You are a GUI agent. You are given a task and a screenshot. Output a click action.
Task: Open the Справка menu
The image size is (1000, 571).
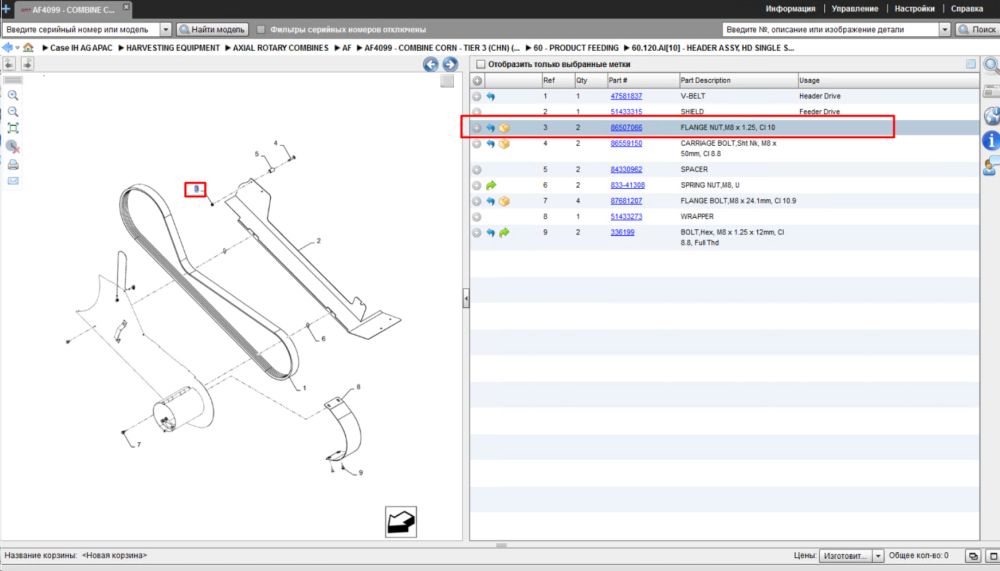(x=967, y=9)
